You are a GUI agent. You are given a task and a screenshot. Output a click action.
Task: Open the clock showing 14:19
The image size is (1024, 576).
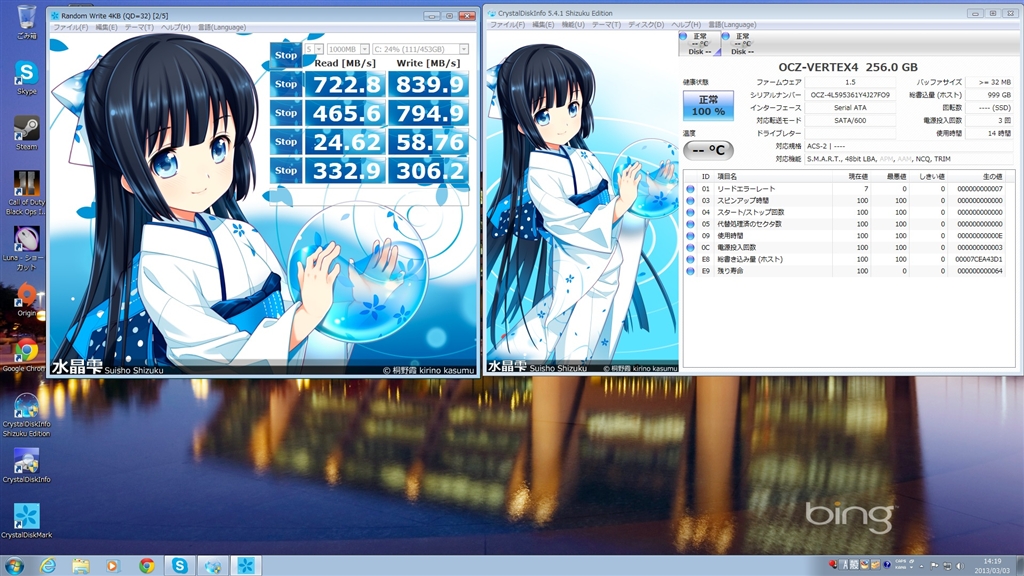(x=992, y=566)
